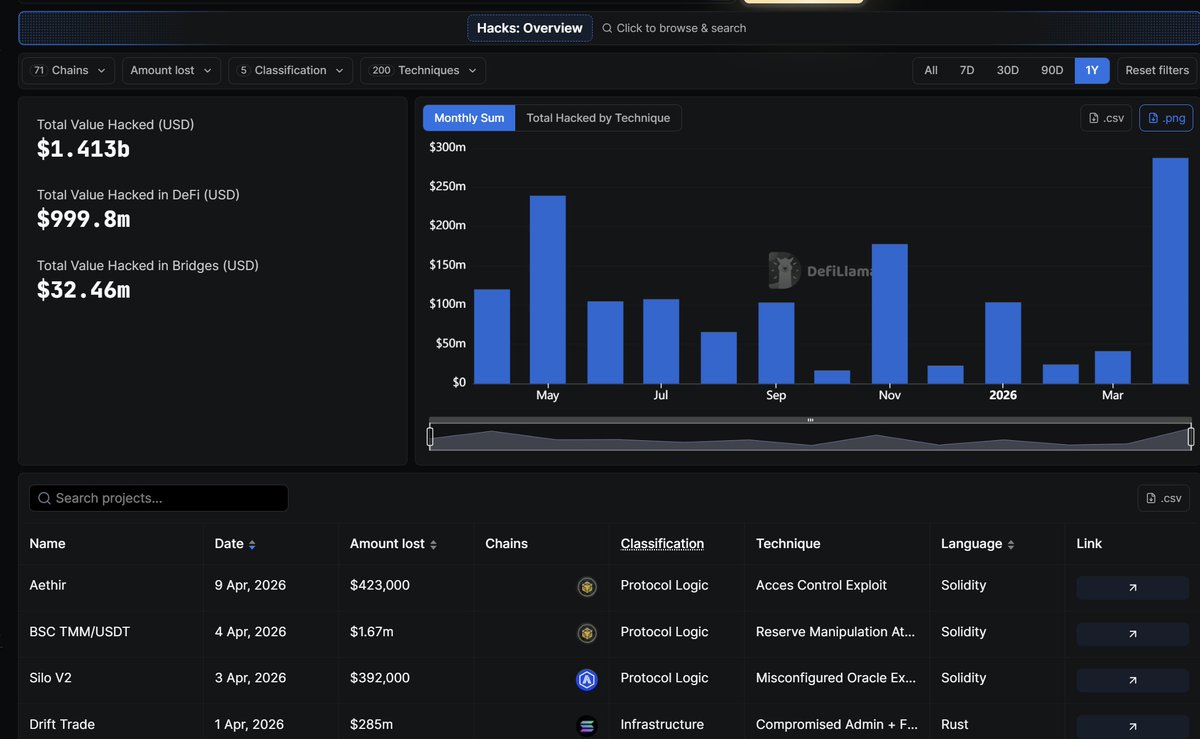Image resolution: width=1200 pixels, height=739 pixels.
Task: Switch to Total Hacked by Technique tab
Action: [598, 118]
